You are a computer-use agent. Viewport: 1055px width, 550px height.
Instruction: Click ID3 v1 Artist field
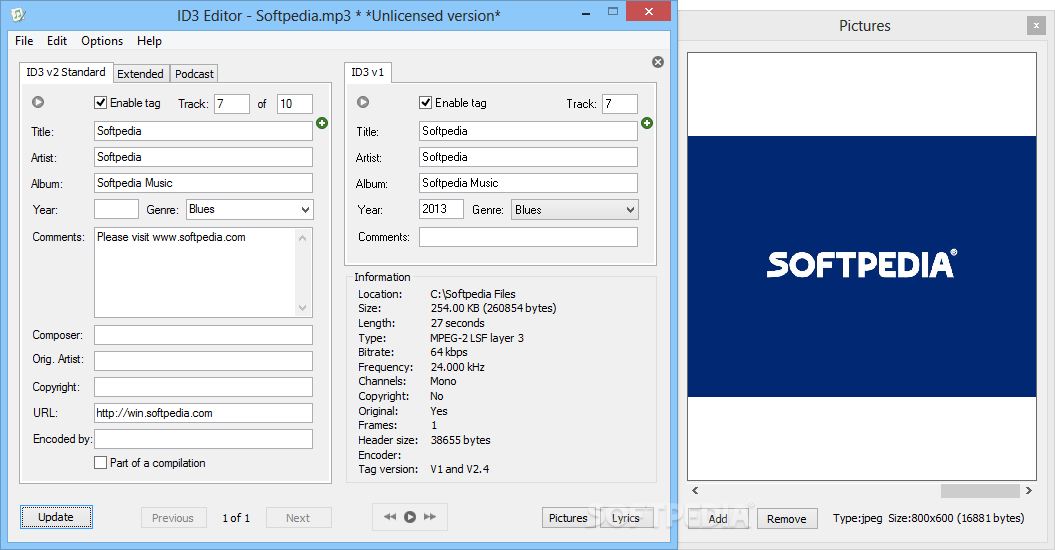pyautogui.click(x=528, y=157)
